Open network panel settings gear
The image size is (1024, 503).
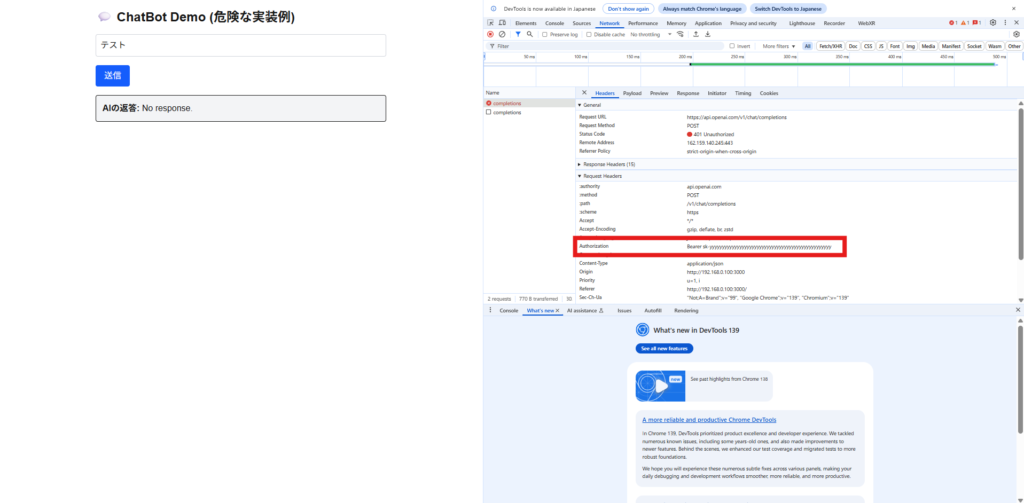tap(1016, 34)
